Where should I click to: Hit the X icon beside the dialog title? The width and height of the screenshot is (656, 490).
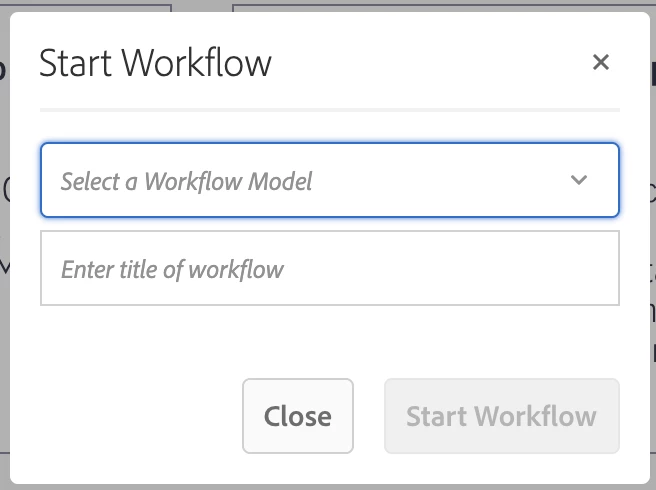click(x=600, y=63)
